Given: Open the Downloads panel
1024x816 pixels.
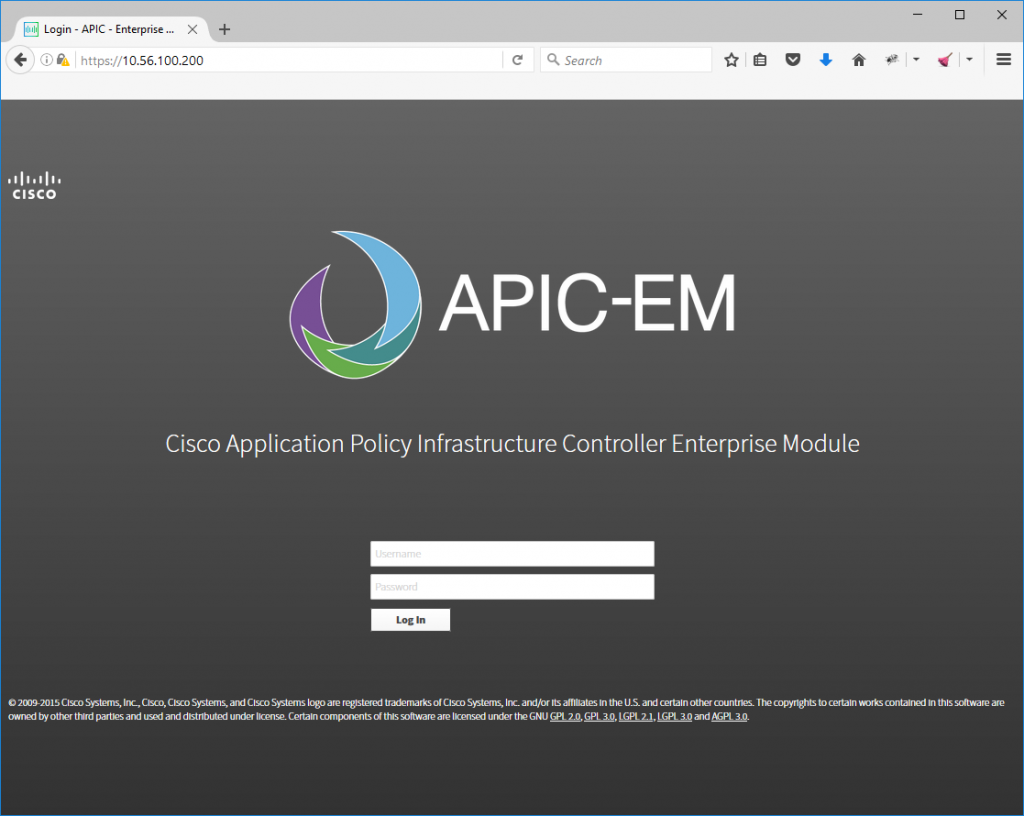Looking at the screenshot, I should (x=825, y=59).
